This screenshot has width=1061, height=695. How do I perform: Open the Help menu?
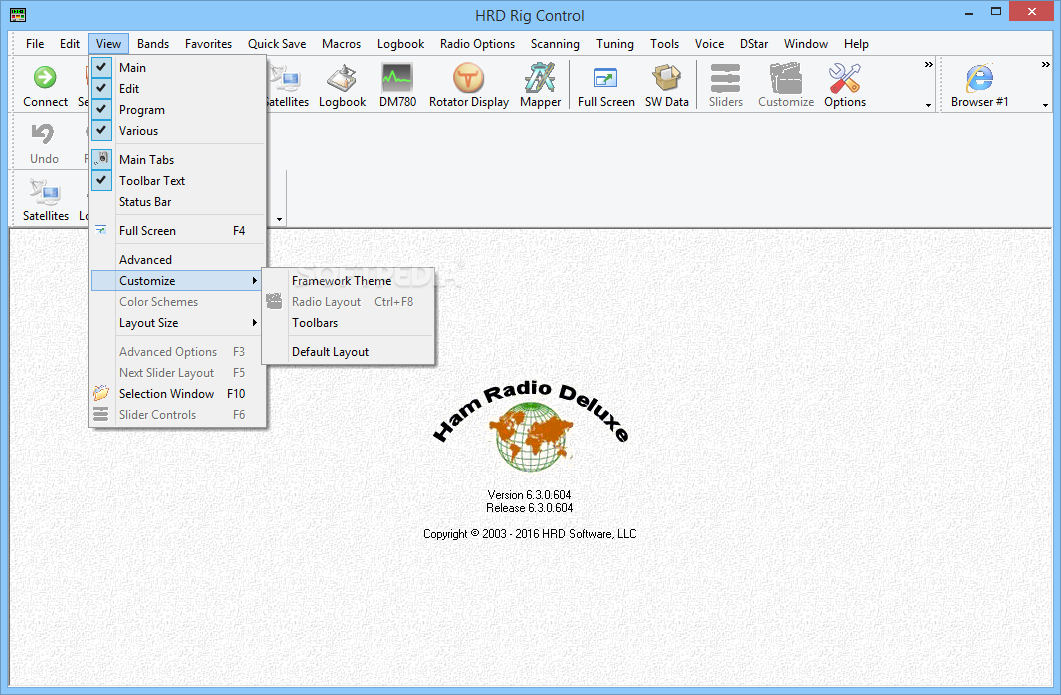[856, 43]
